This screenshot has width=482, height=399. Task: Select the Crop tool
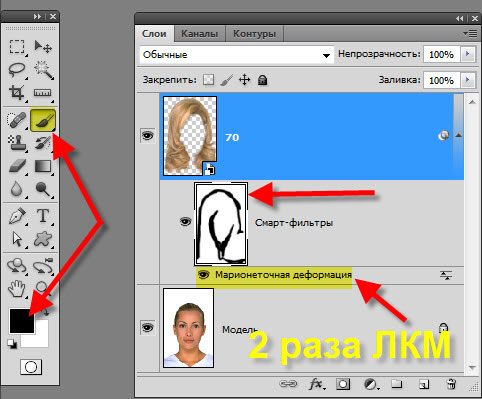(17, 93)
